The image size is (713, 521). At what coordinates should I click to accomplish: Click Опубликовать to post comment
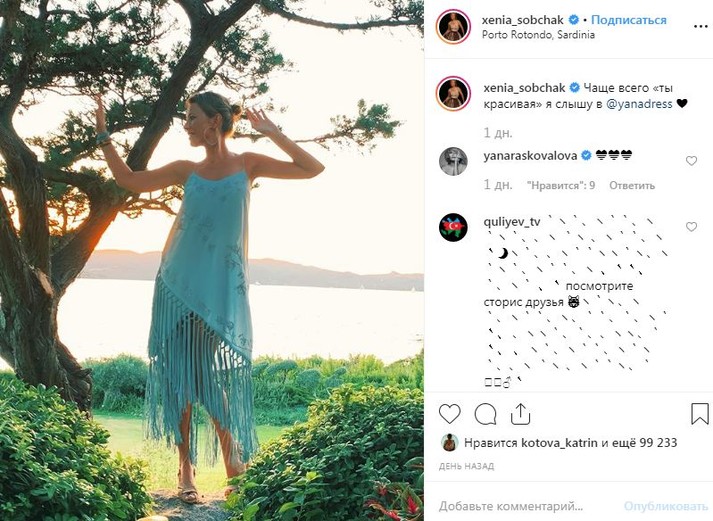point(664,506)
